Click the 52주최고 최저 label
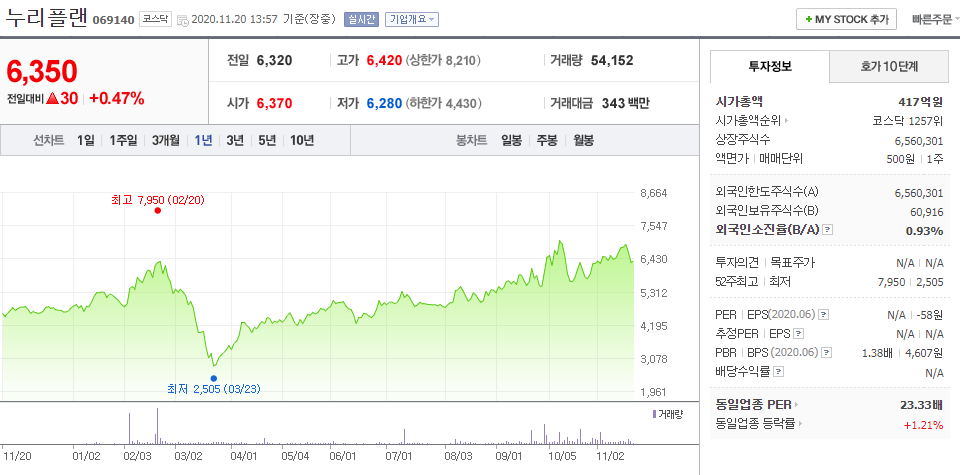The width and height of the screenshot is (963, 475). click(x=754, y=281)
